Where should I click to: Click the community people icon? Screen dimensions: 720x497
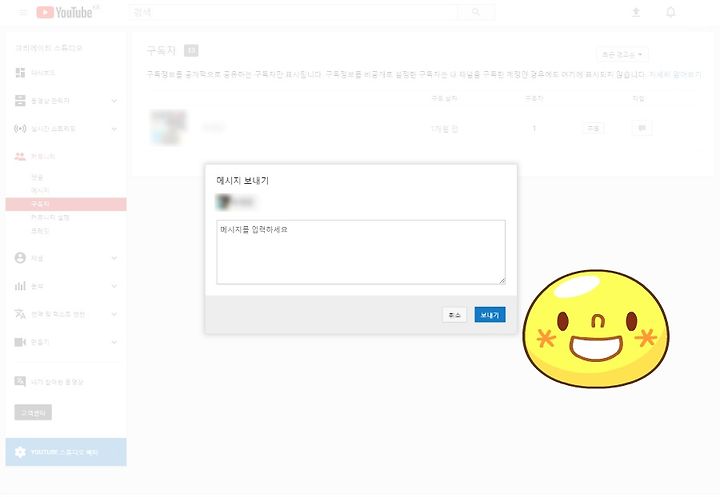20,157
